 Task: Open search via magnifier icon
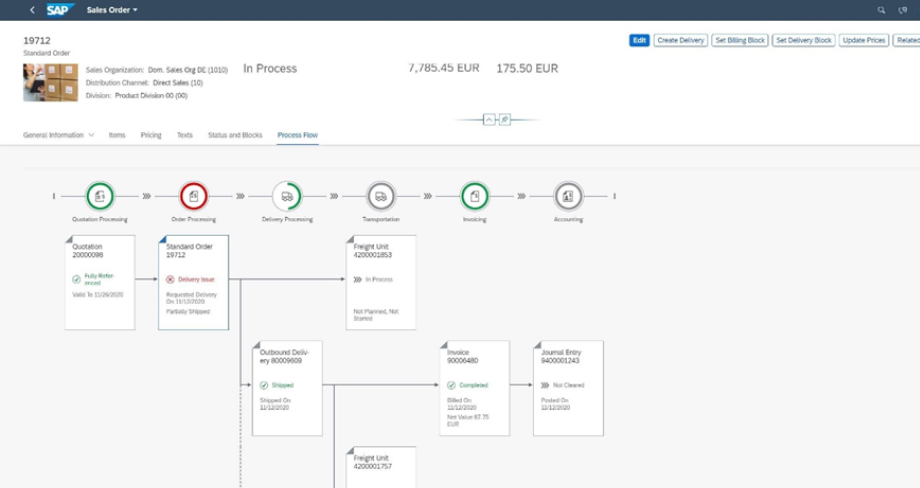point(881,10)
